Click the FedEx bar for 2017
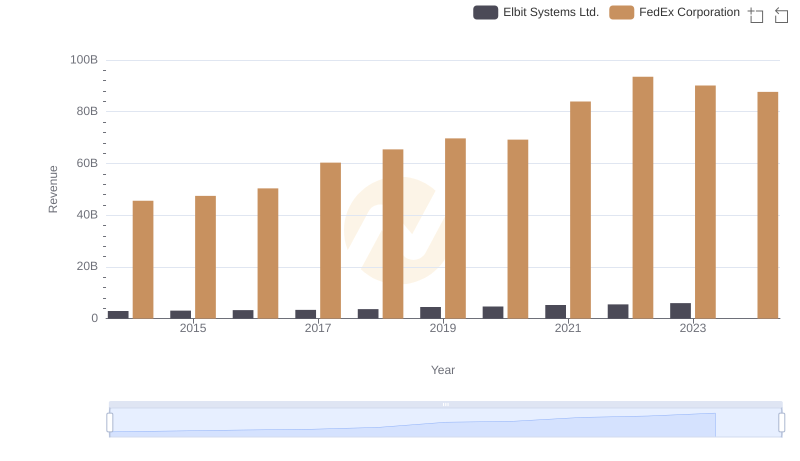 (330, 241)
